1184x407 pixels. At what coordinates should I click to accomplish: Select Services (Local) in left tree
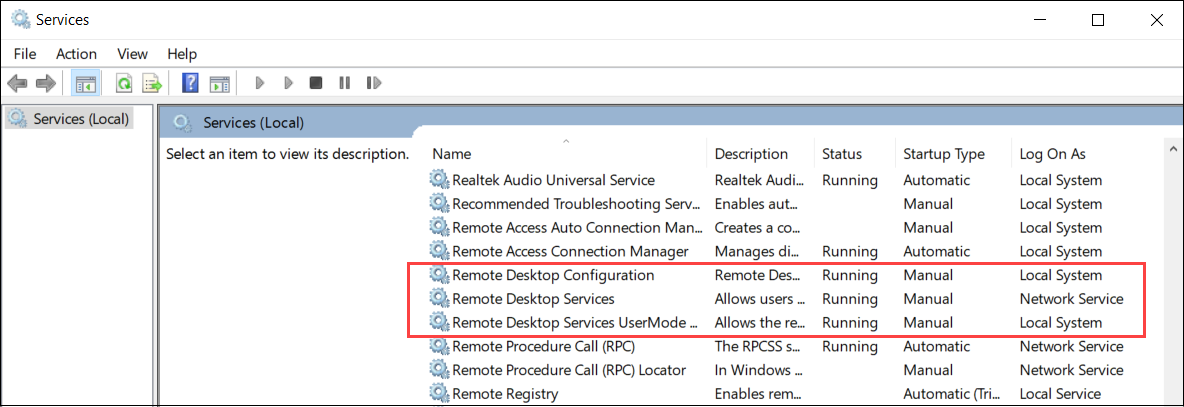pyautogui.click(x=81, y=119)
